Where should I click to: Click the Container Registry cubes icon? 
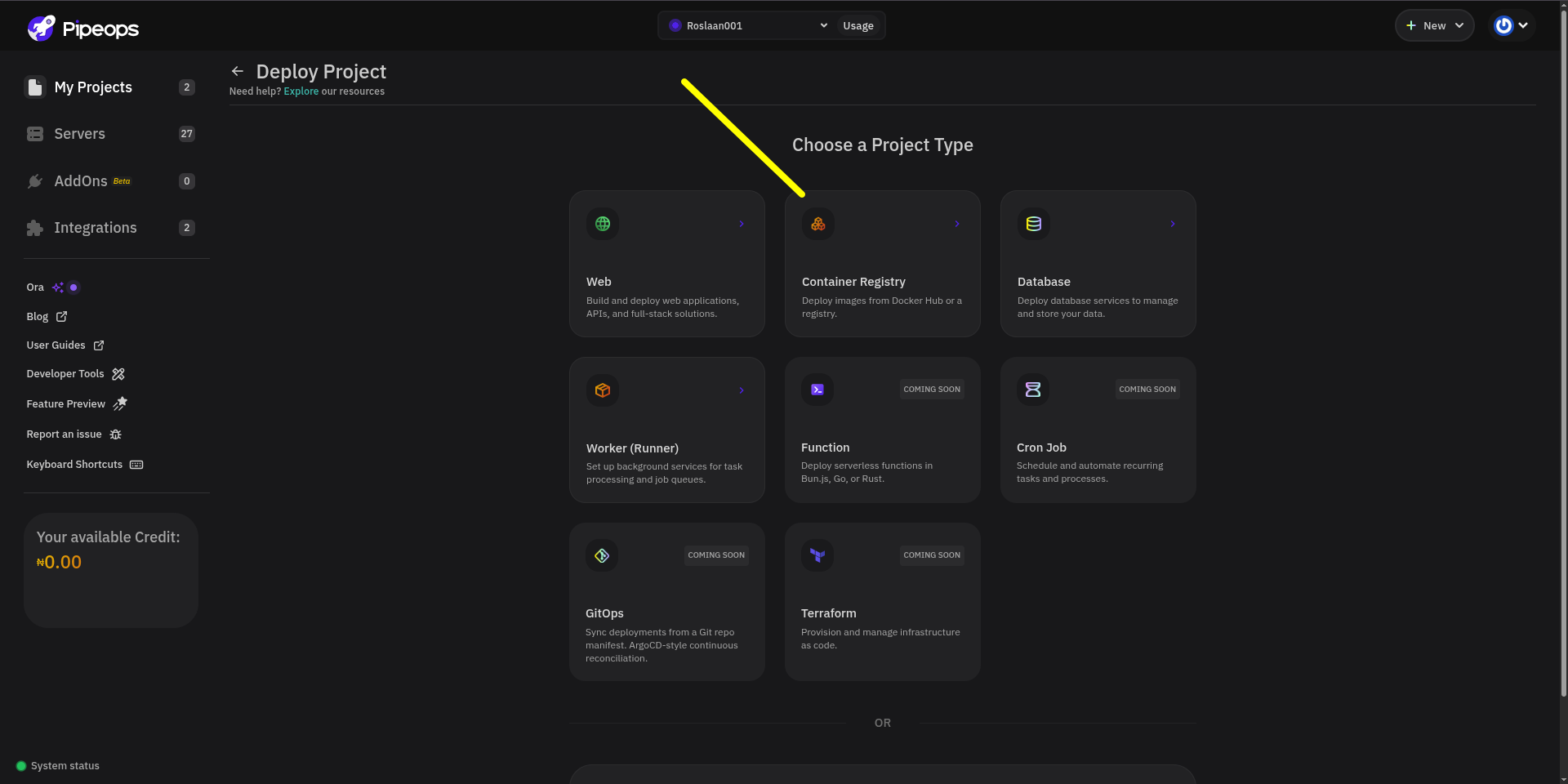point(818,224)
